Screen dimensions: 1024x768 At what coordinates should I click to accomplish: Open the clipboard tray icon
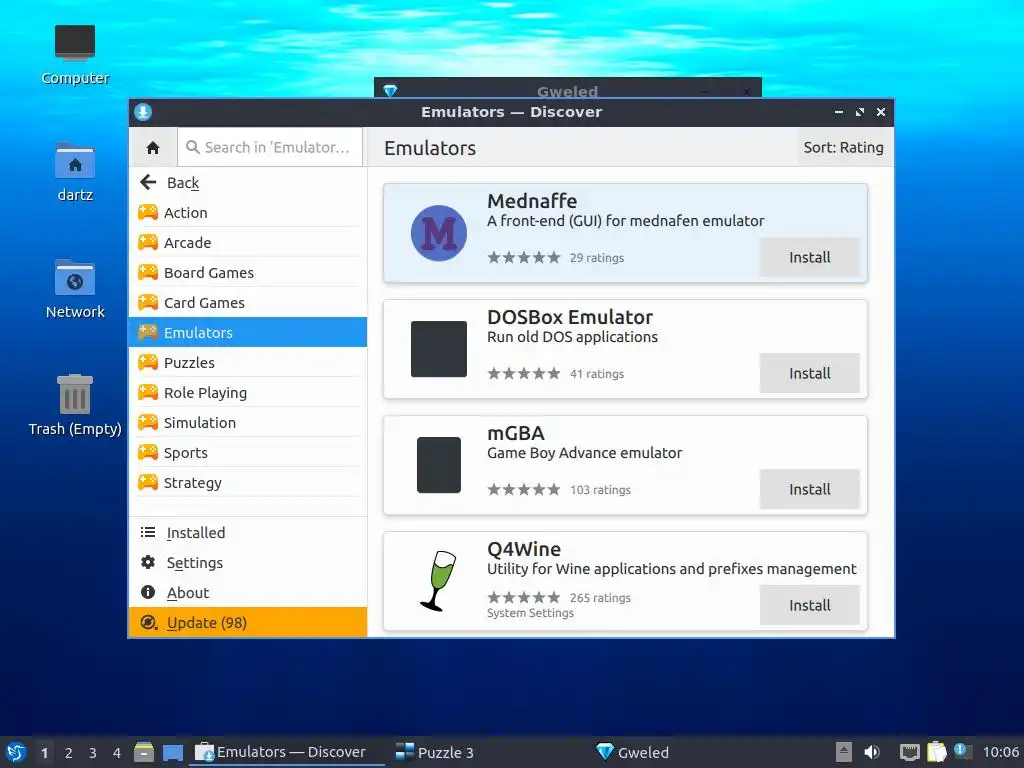[x=936, y=752]
